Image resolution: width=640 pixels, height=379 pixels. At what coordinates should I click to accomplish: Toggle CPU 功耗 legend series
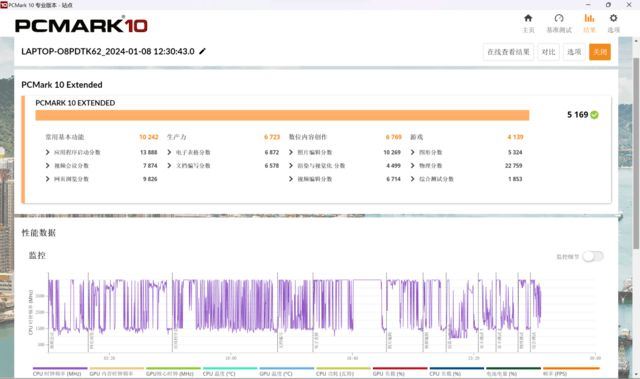coord(343,372)
